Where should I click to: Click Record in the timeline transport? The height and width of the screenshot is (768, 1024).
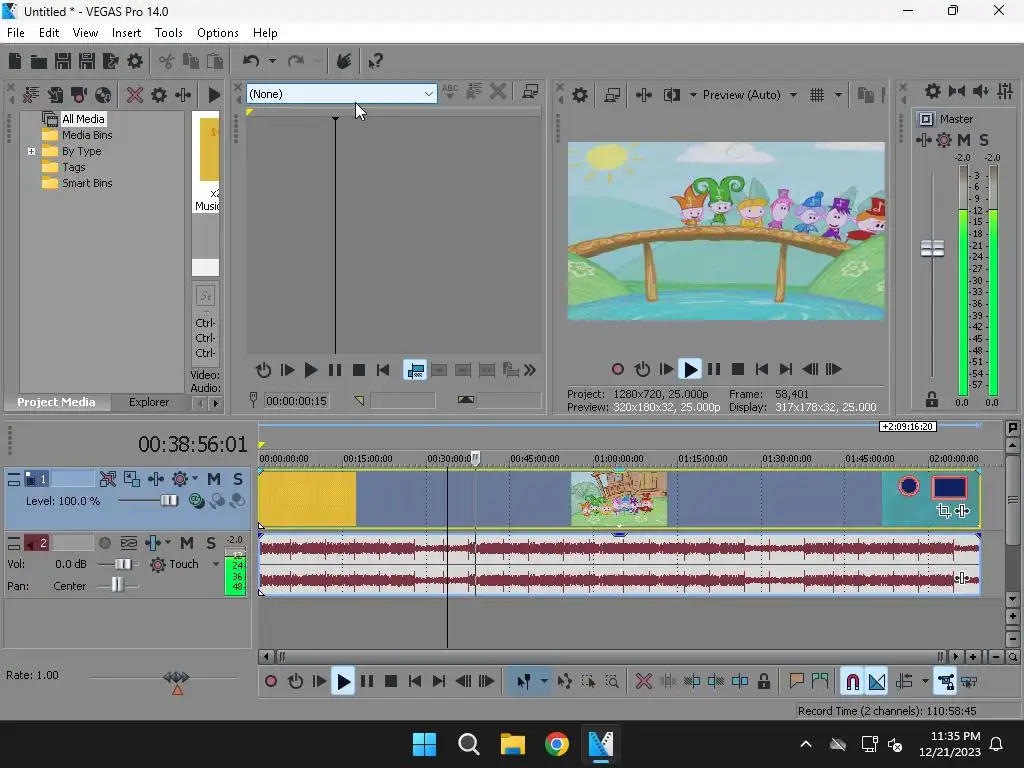pyautogui.click(x=270, y=682)
